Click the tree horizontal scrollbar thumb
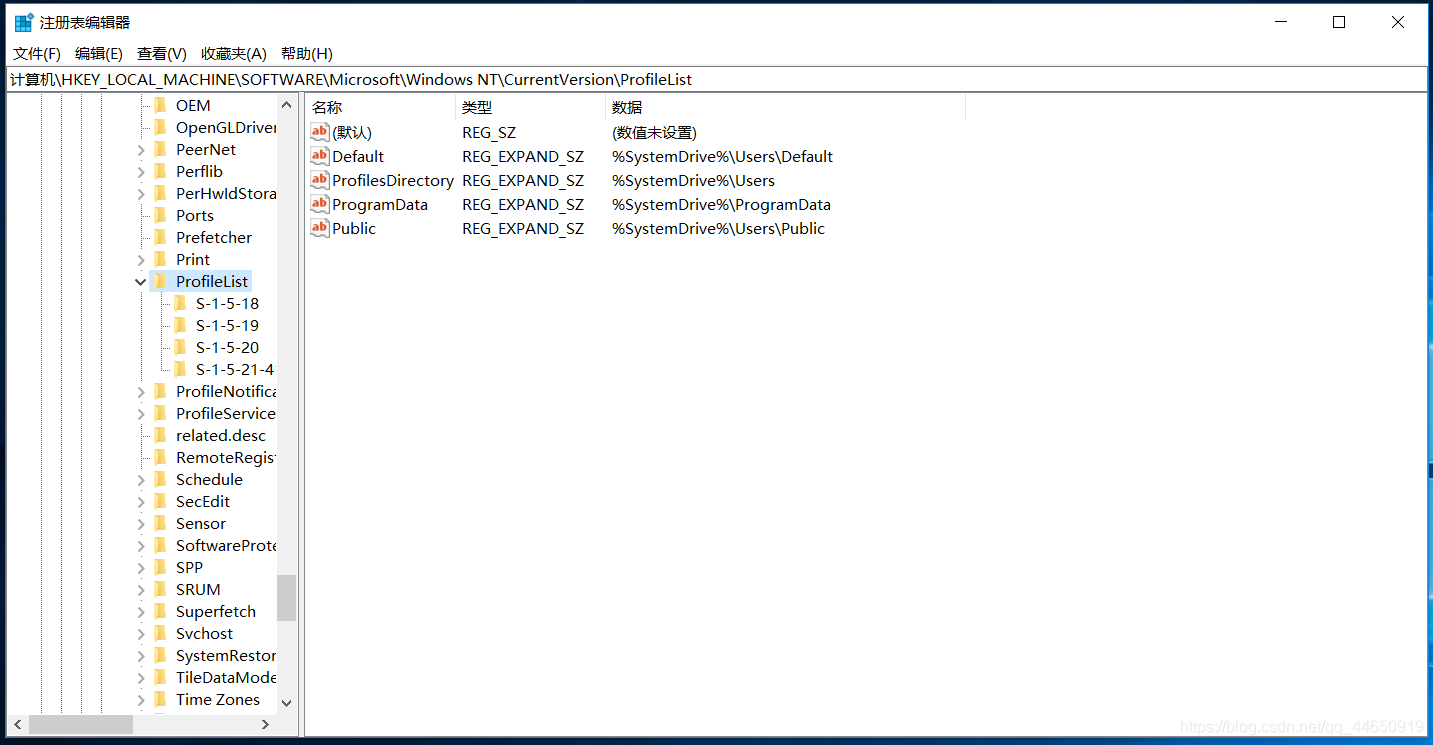The image size is (1433, 745). pyautogui.click(x=81, y=724)
